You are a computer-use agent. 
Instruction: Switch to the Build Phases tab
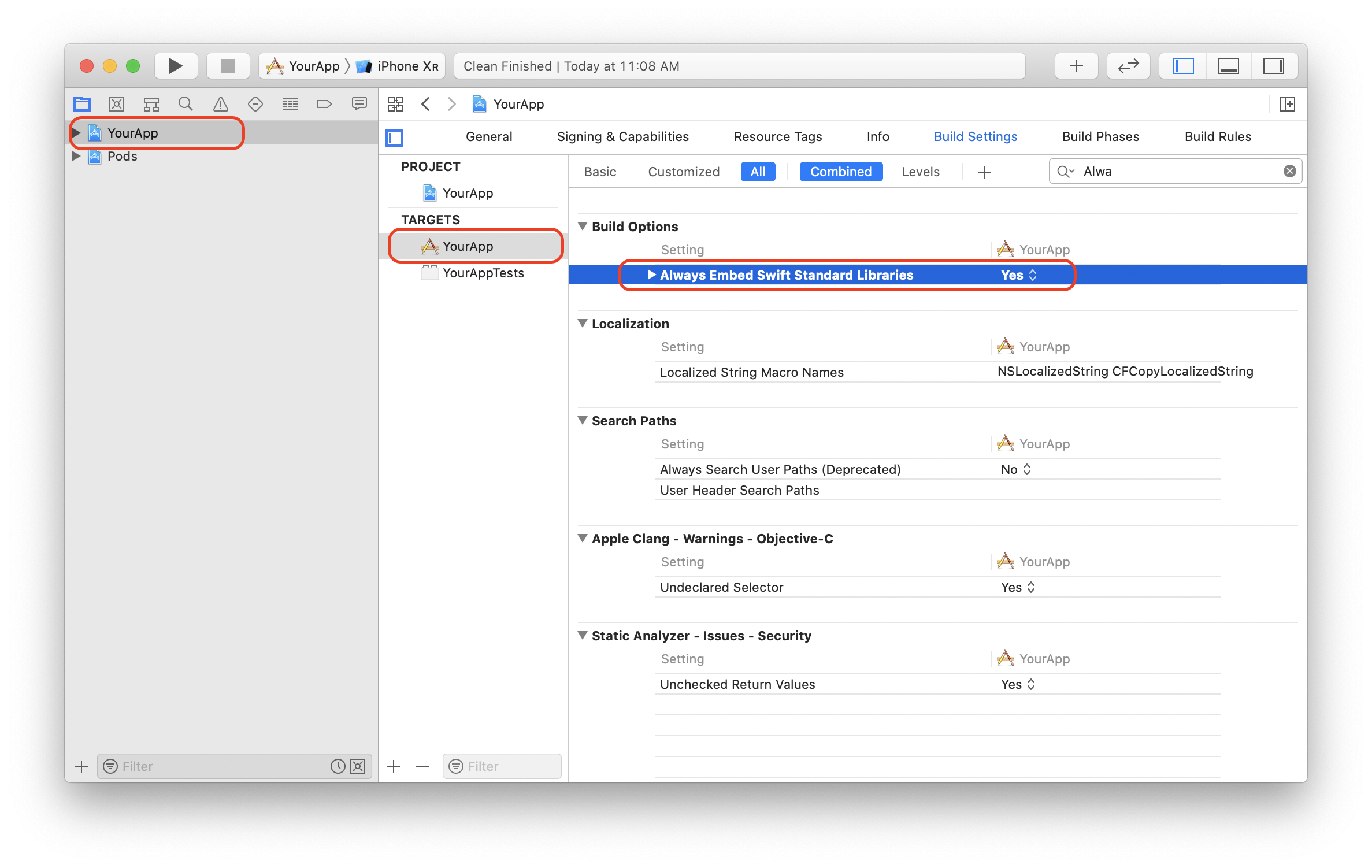click(x=1100, y=136)
